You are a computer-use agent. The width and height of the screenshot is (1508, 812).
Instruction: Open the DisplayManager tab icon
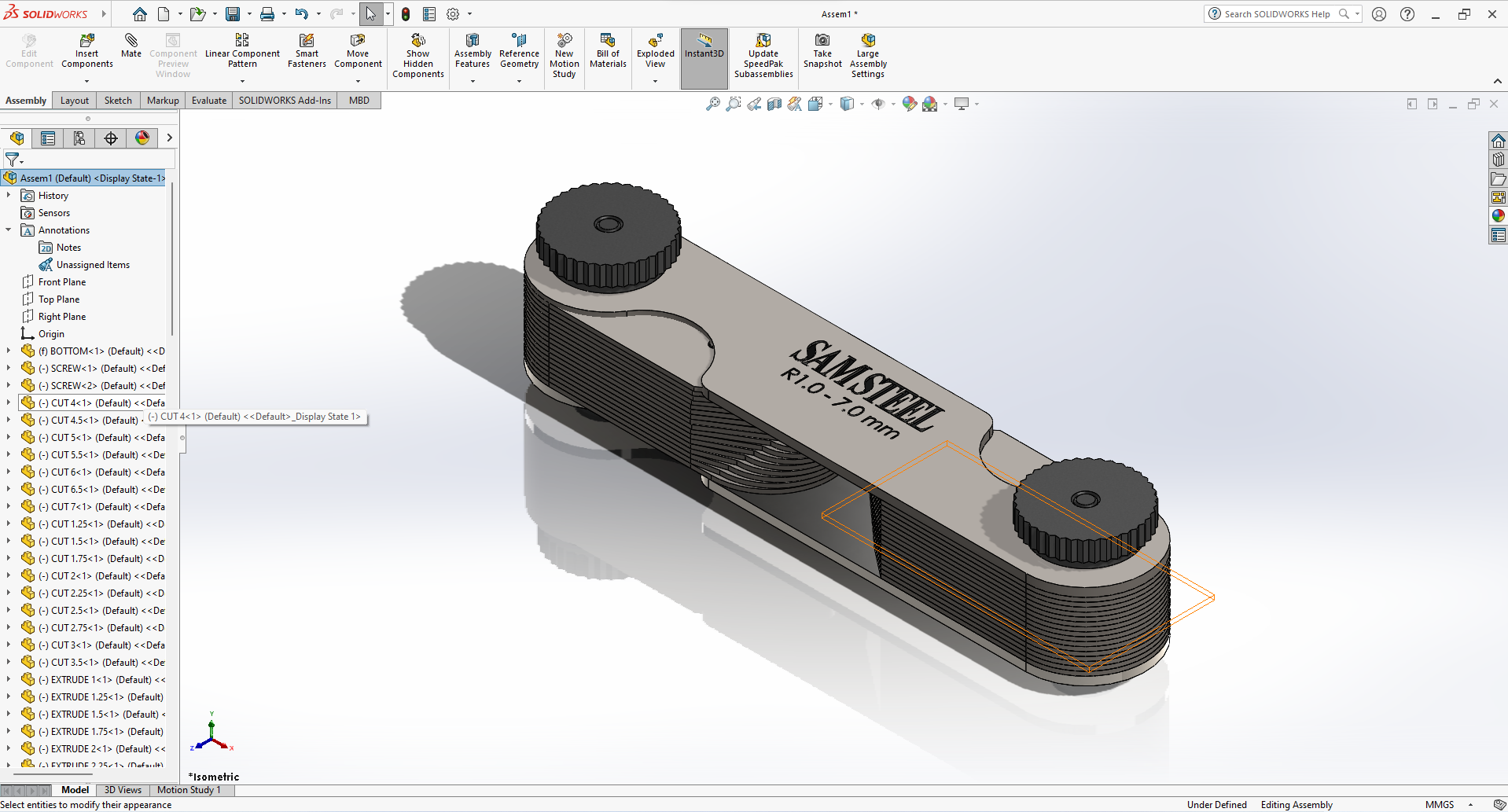(142, 138)
